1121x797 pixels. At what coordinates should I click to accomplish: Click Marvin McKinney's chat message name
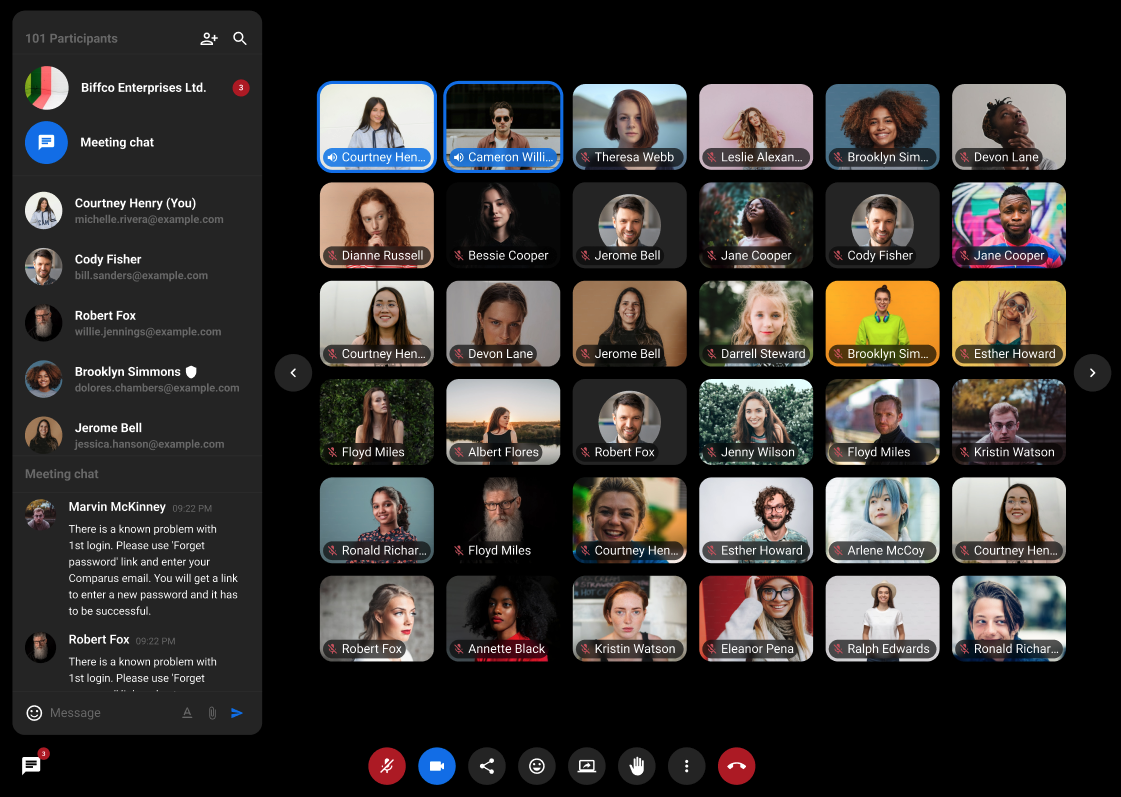(117, 507)
